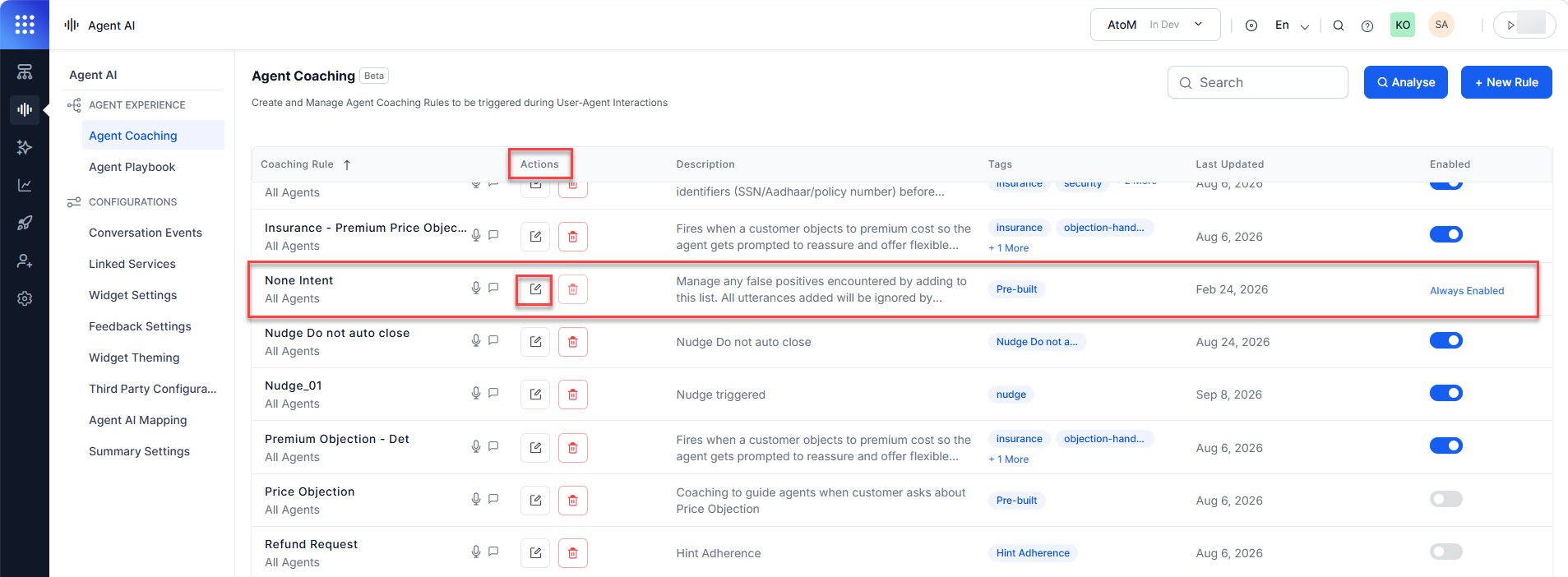Open Agent AI Mapping
Image resolution: width=1568 pixels, height=577 pixels.
138,420
